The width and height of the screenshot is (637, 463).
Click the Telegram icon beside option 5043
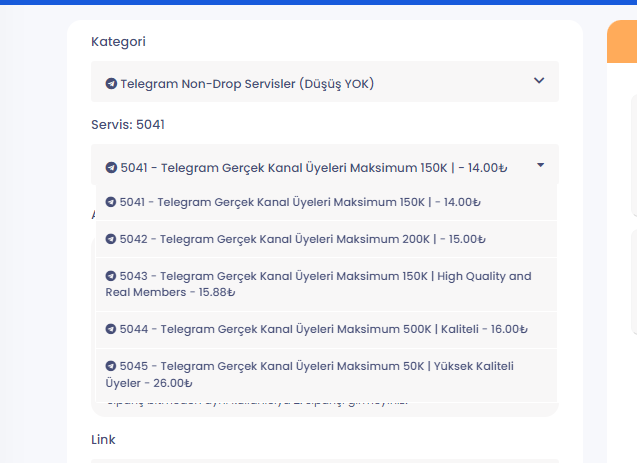(111, 276)
